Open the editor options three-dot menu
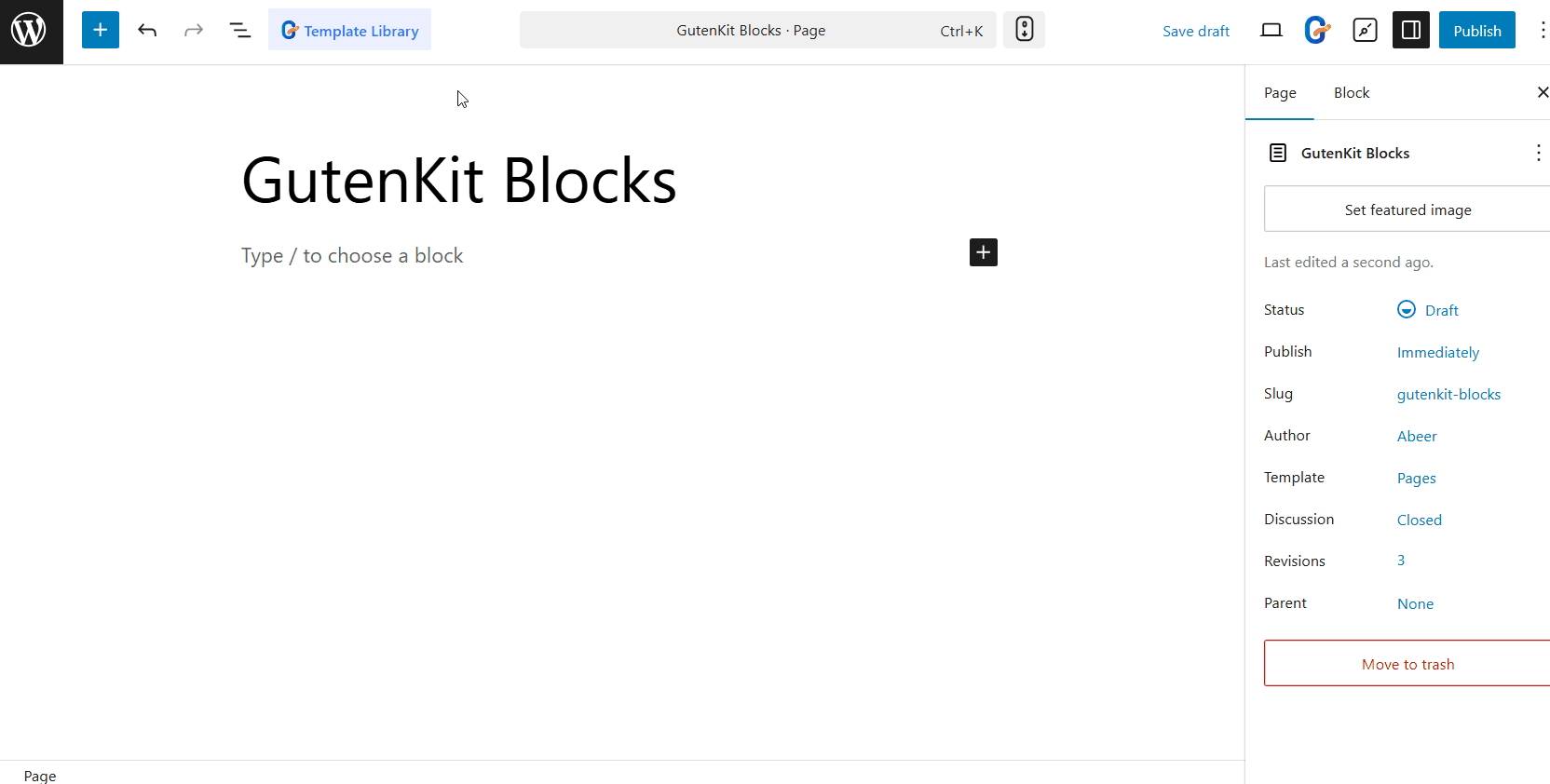Viewport: 1550px width, 784px height. pos(1542,30)
